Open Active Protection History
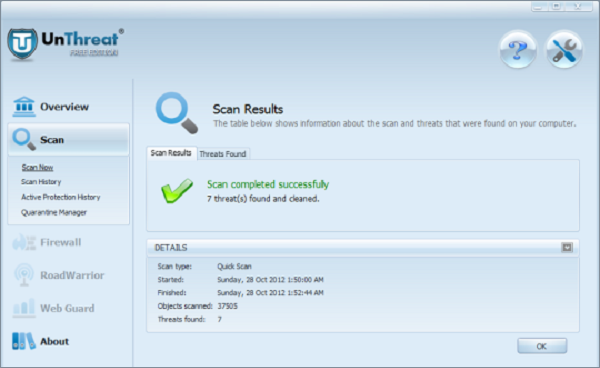600x368 pixels. pos(60,197)
